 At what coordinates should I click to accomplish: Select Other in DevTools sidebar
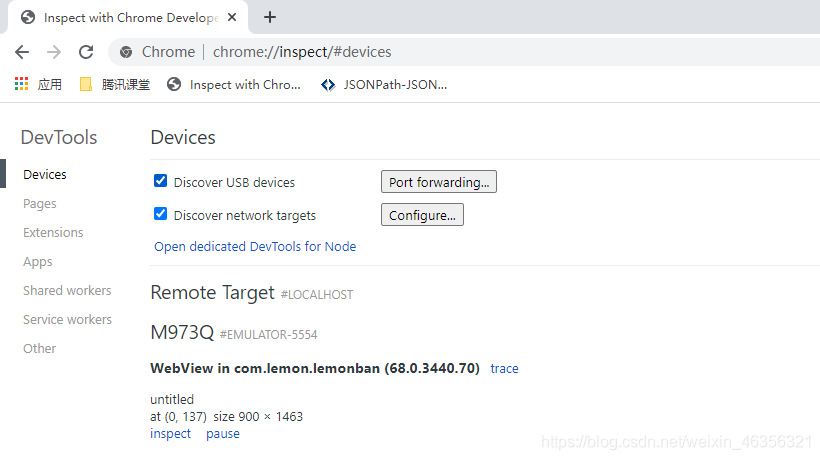(39, 348)
